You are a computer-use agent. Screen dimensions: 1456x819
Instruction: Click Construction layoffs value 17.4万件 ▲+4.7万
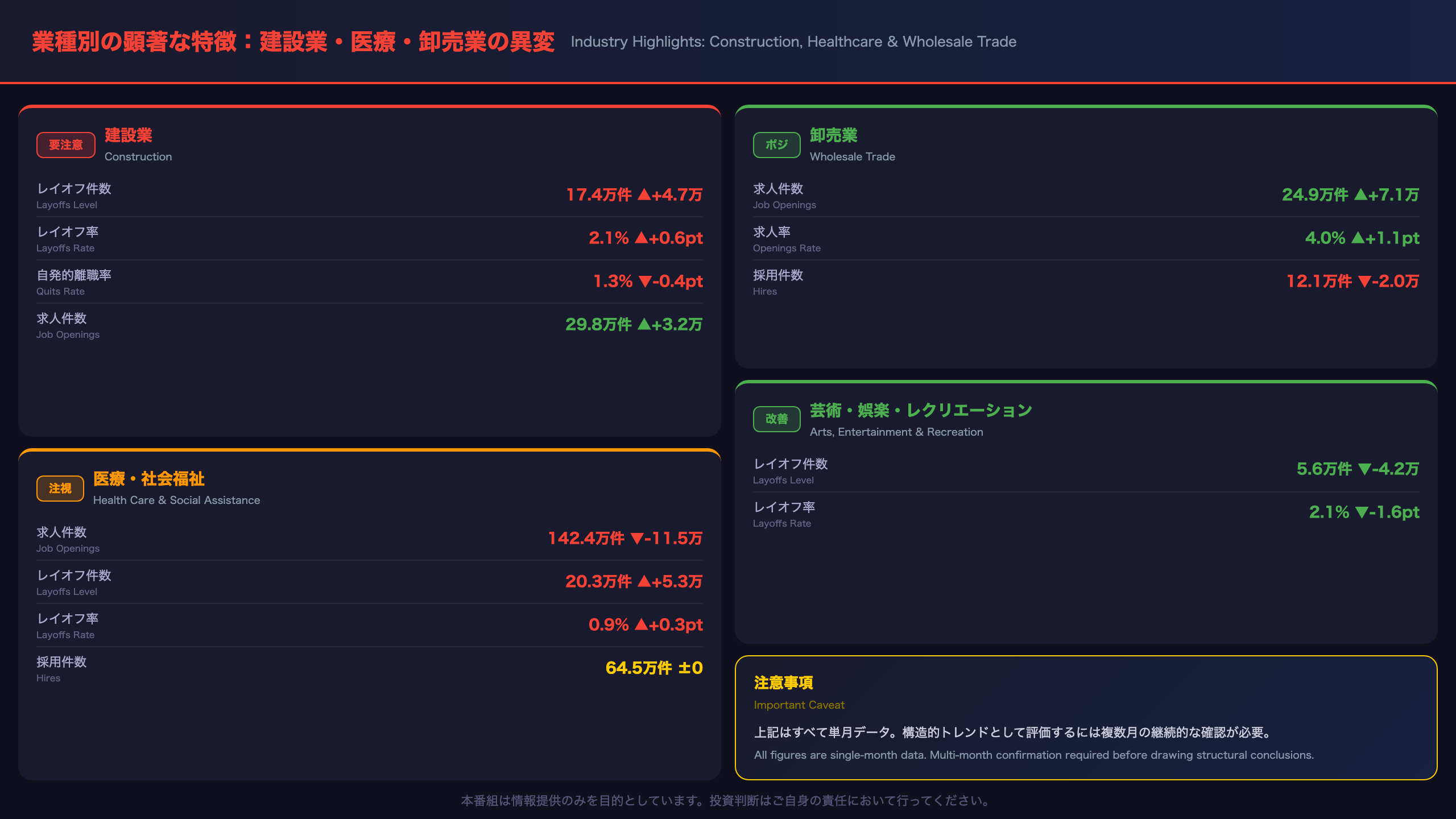click(x=634, y=195)
